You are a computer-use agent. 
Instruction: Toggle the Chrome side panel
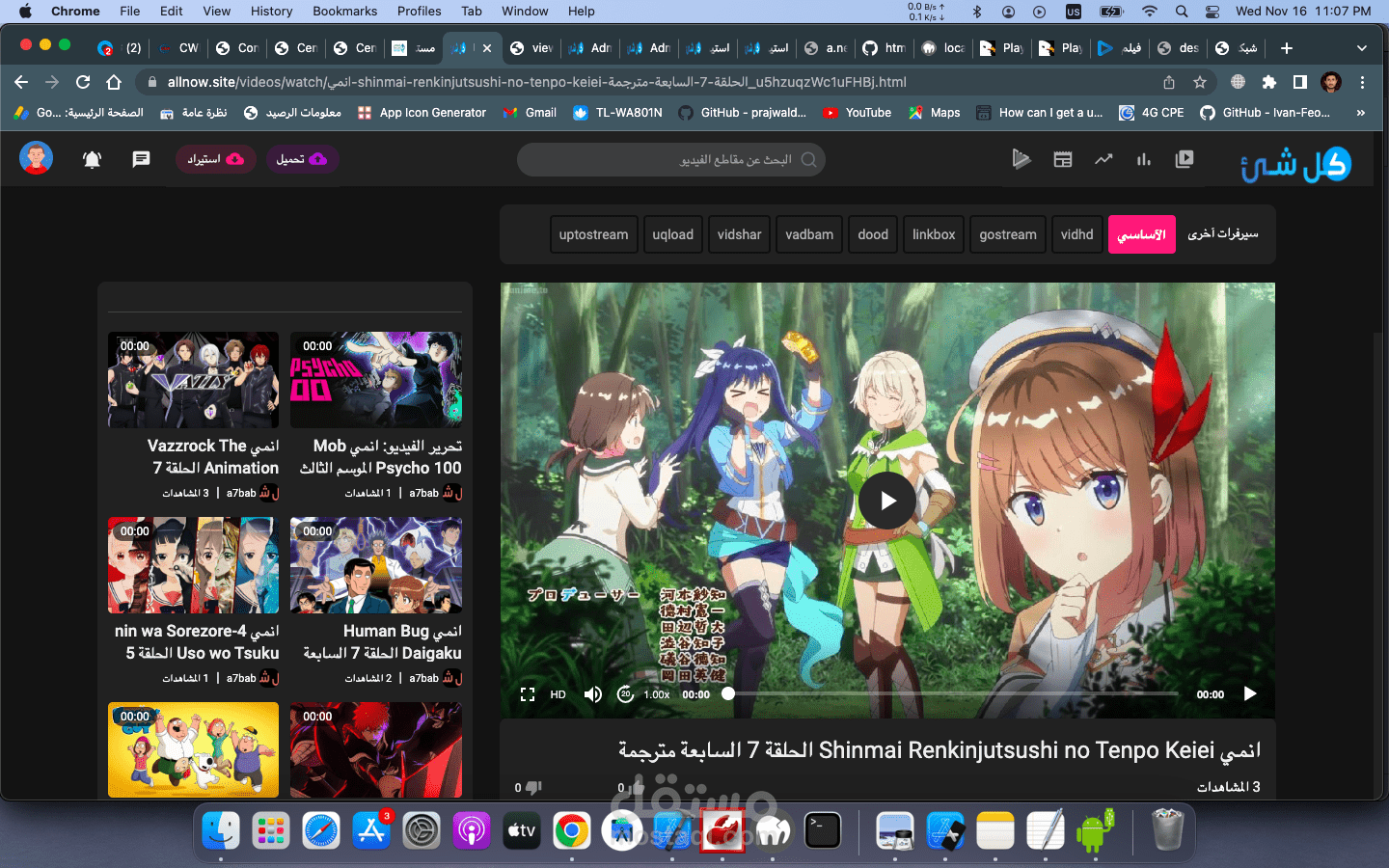click(1300, 82)
